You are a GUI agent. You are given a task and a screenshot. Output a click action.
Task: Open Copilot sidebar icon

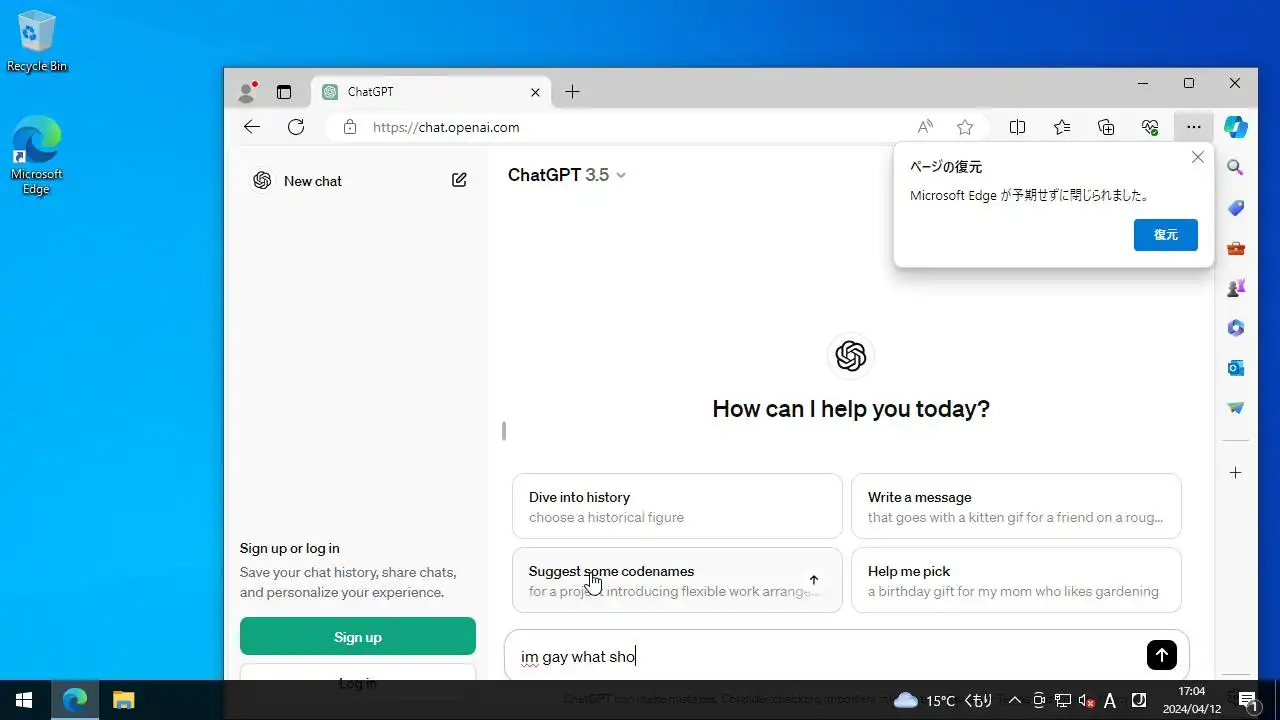pos(1236,127)
